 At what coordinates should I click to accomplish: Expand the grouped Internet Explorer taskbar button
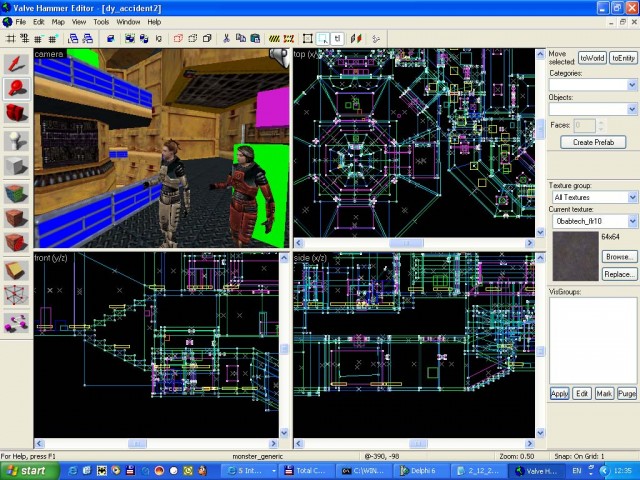coord(250,471)
